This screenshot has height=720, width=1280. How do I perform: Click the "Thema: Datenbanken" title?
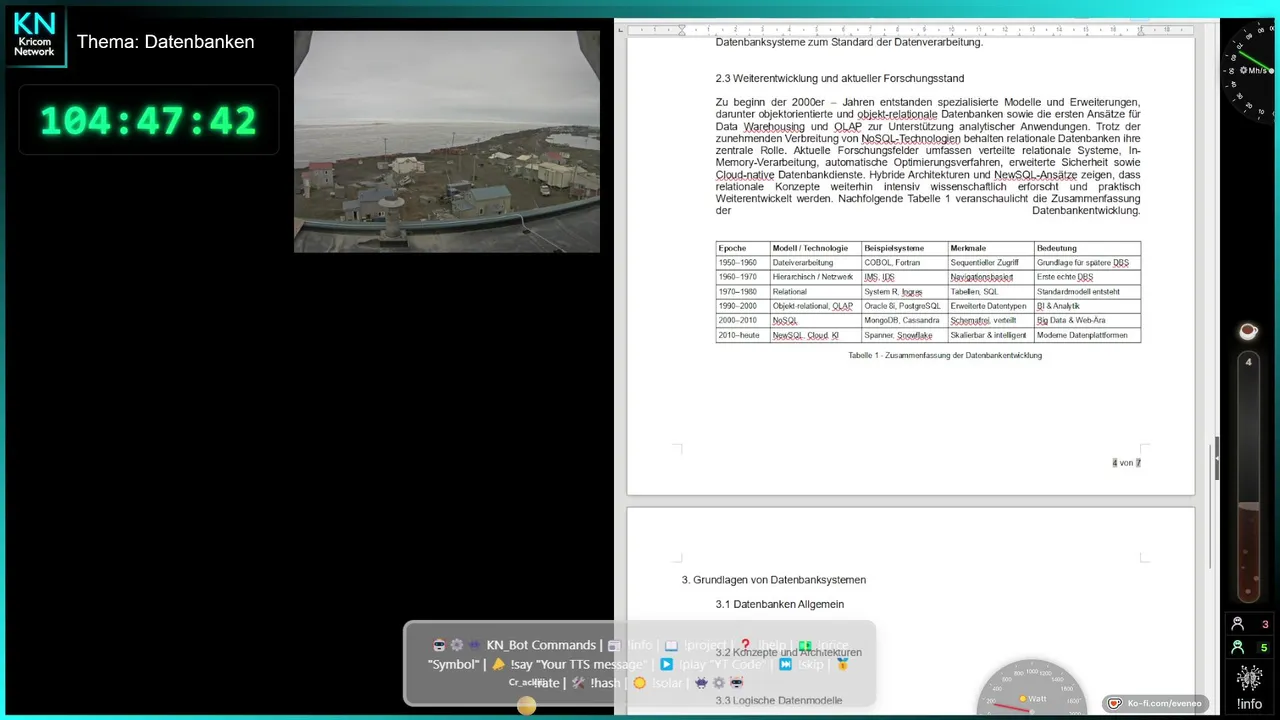point(166,42)
